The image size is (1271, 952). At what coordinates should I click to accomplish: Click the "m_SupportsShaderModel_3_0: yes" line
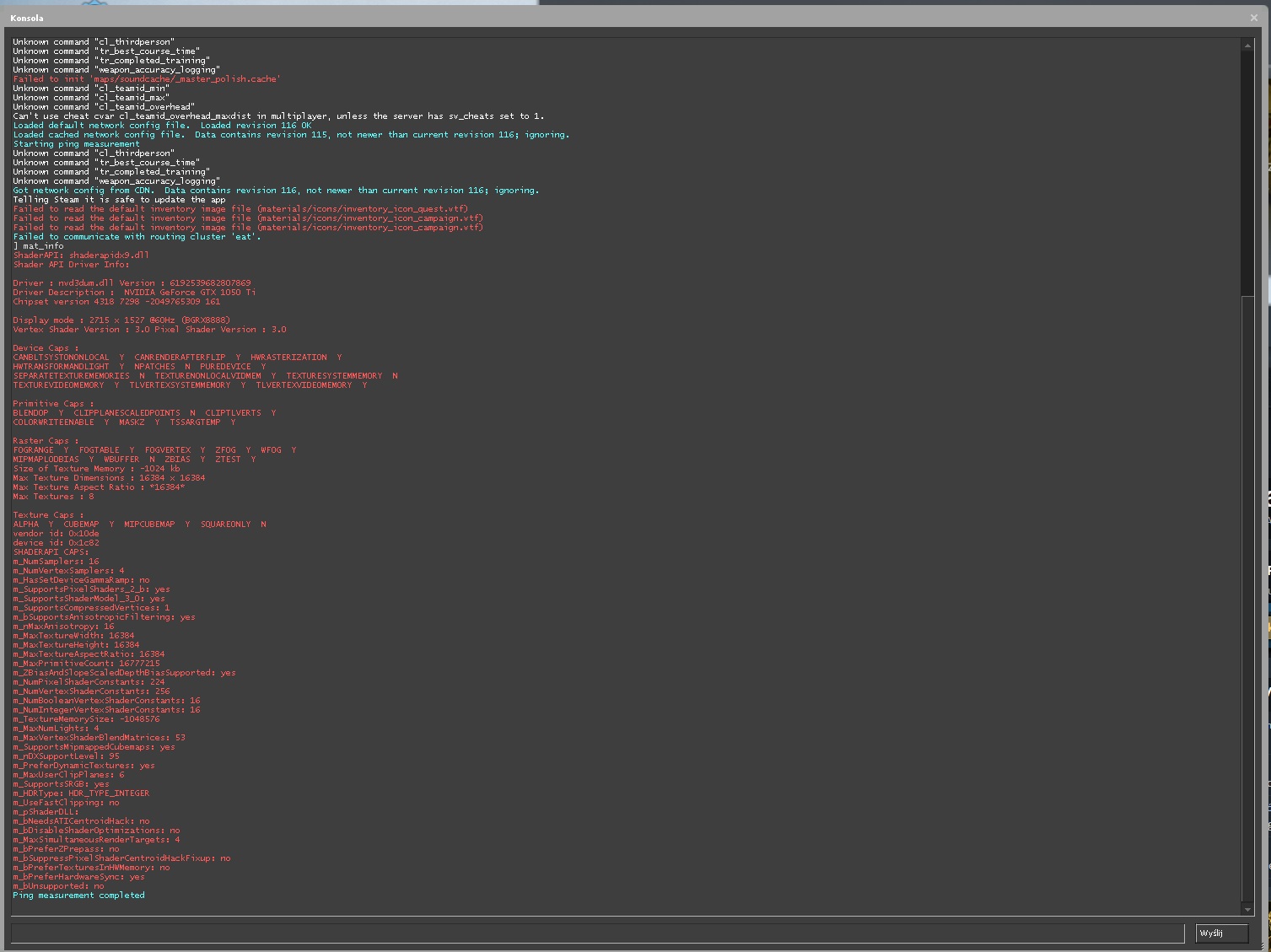(x=89, y=599)
